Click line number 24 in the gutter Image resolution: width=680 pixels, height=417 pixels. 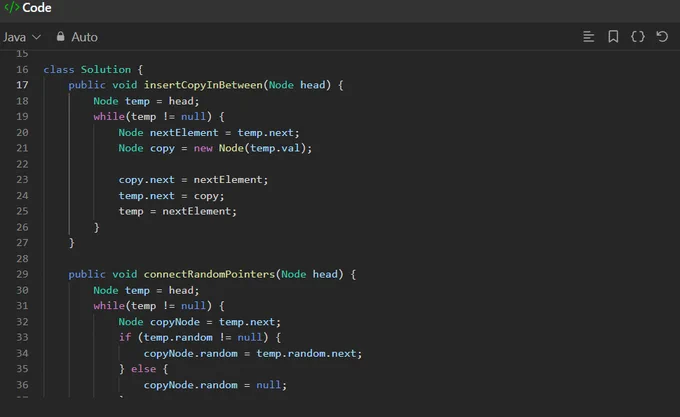click(22, 195)
